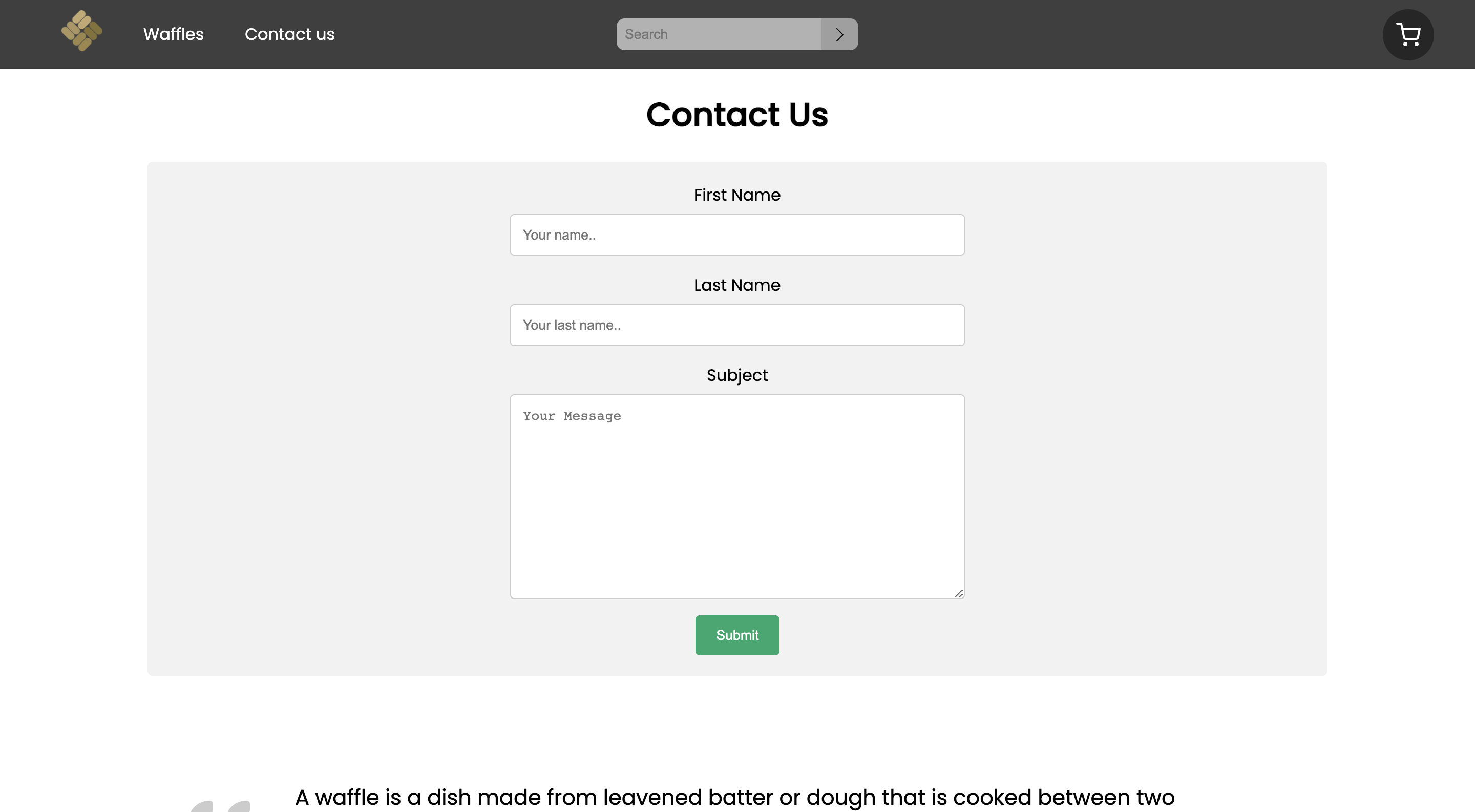Click inside the Your Message textarea
This screenshot has width=1475, height=812.
[x=737, y=496]
